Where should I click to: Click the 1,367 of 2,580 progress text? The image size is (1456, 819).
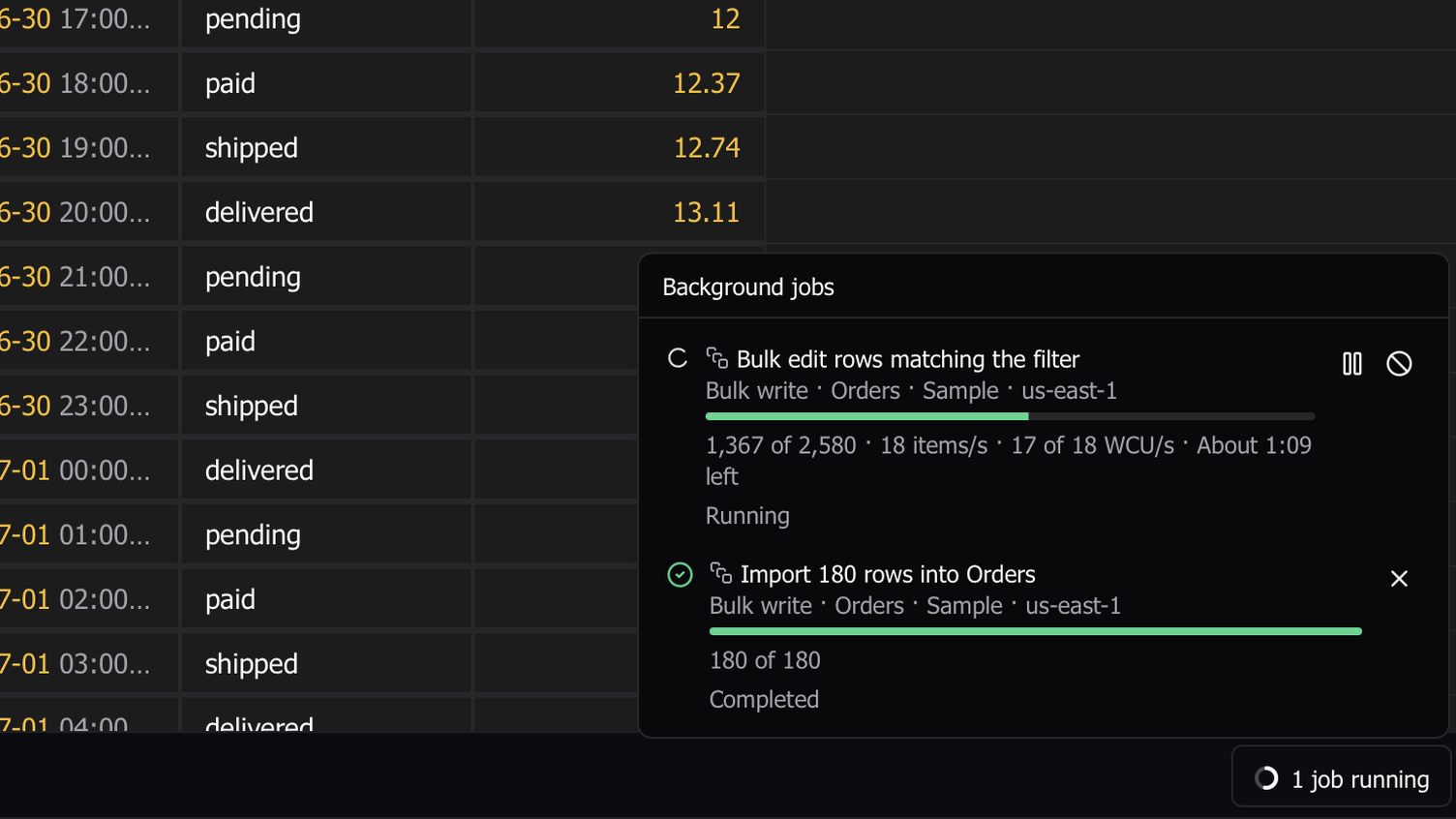[x=781, y=445]
